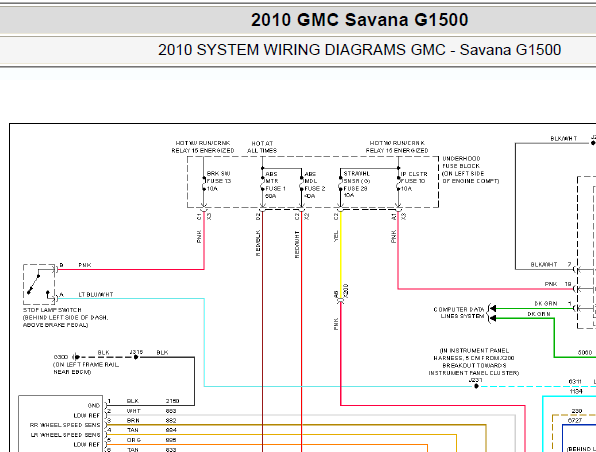596x452 pixels.
Task: Select the "J231" splice label
Action: click(476, 380)
